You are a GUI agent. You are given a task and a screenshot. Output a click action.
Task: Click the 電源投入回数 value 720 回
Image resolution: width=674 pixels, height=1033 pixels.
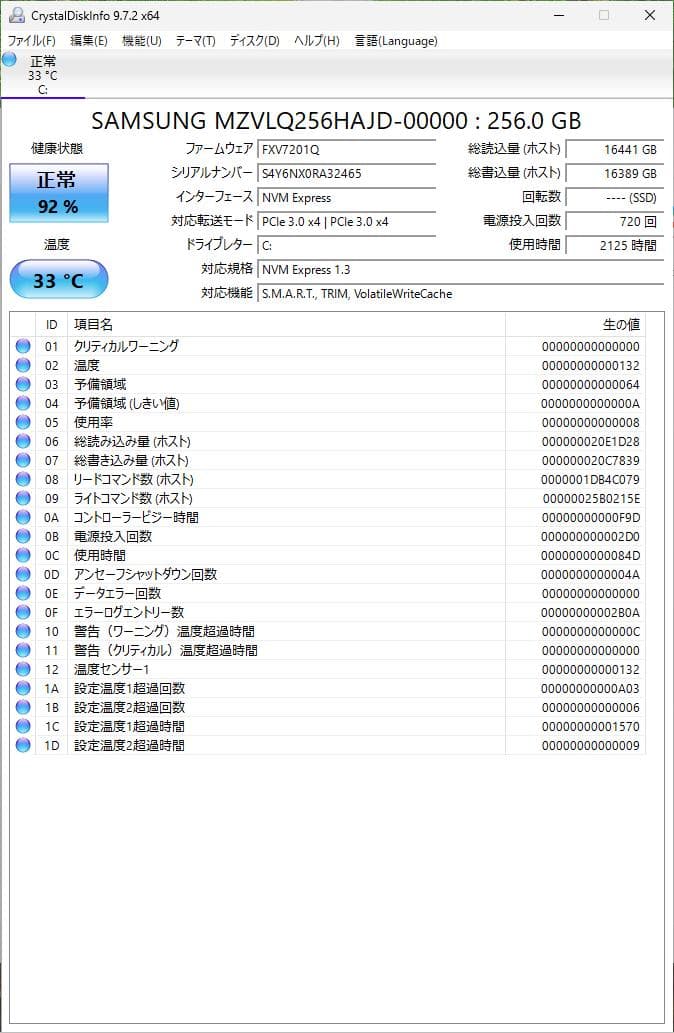615,222
